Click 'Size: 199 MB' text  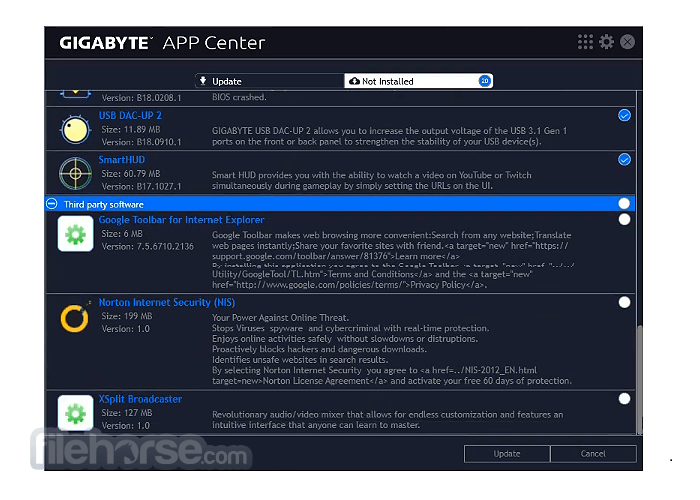(x=127, y=316)
